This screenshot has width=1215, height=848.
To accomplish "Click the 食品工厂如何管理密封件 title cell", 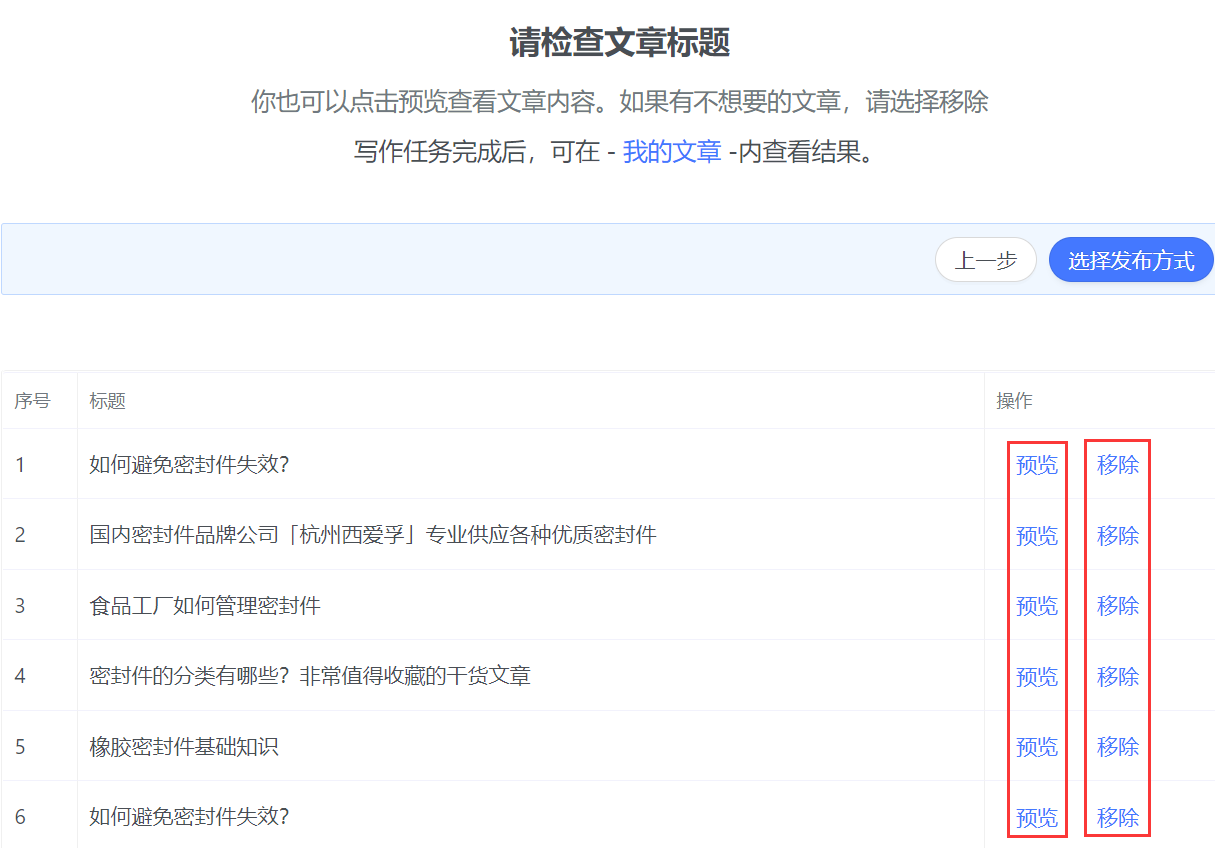I will tap(205, 606).
